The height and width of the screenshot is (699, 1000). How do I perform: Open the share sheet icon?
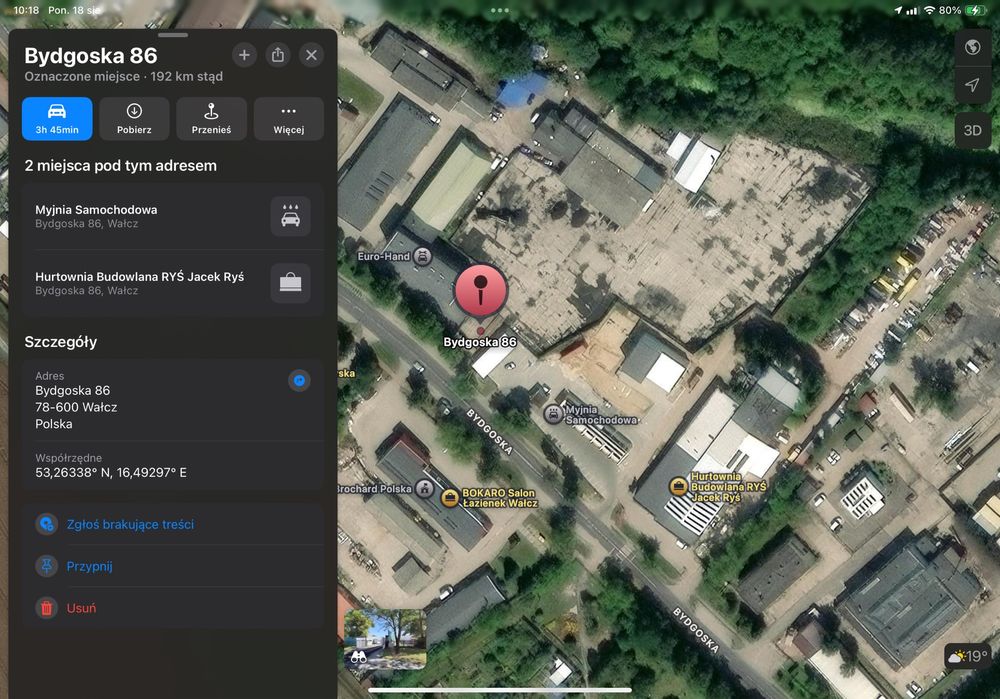[278, 55]
